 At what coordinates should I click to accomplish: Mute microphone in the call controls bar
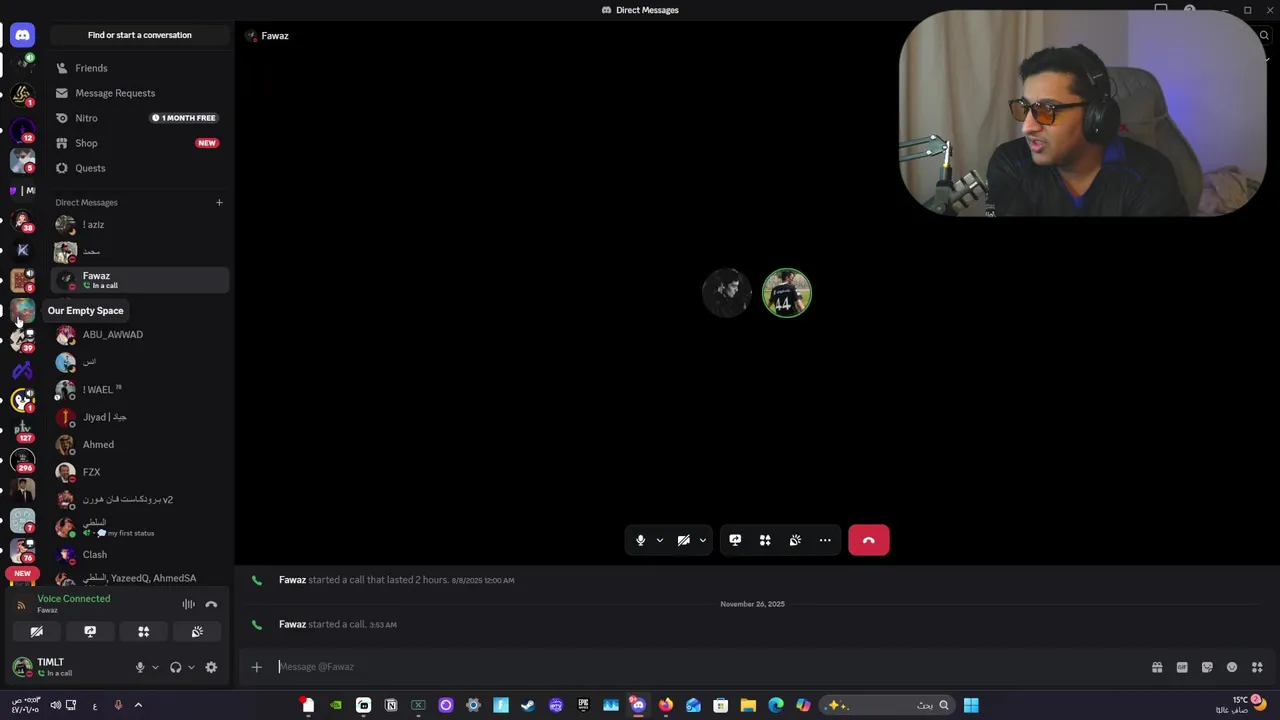click(640, 540)
